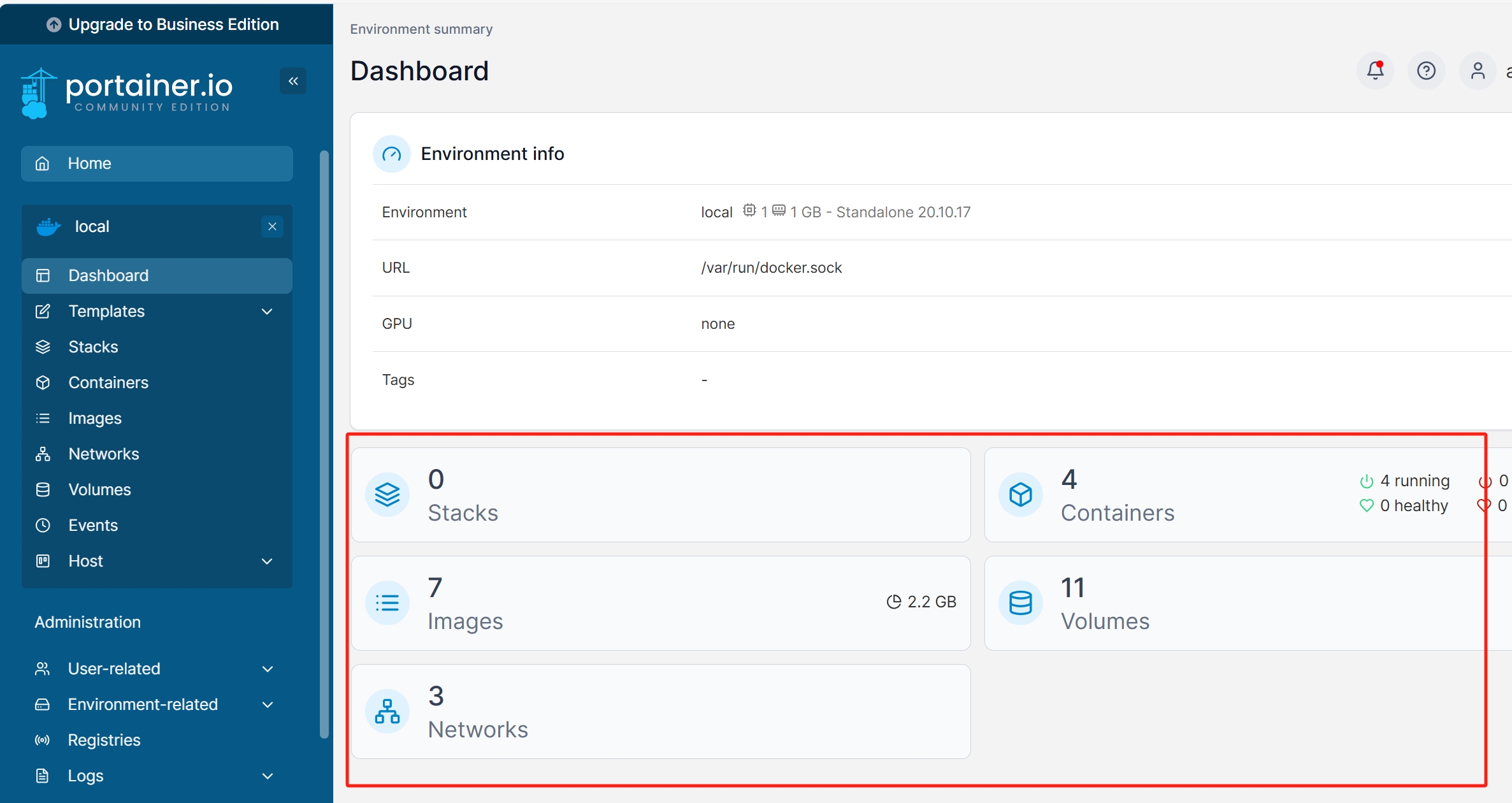Close the local environment with X
Screen dimensions: 1512x803
click(272, 226)
